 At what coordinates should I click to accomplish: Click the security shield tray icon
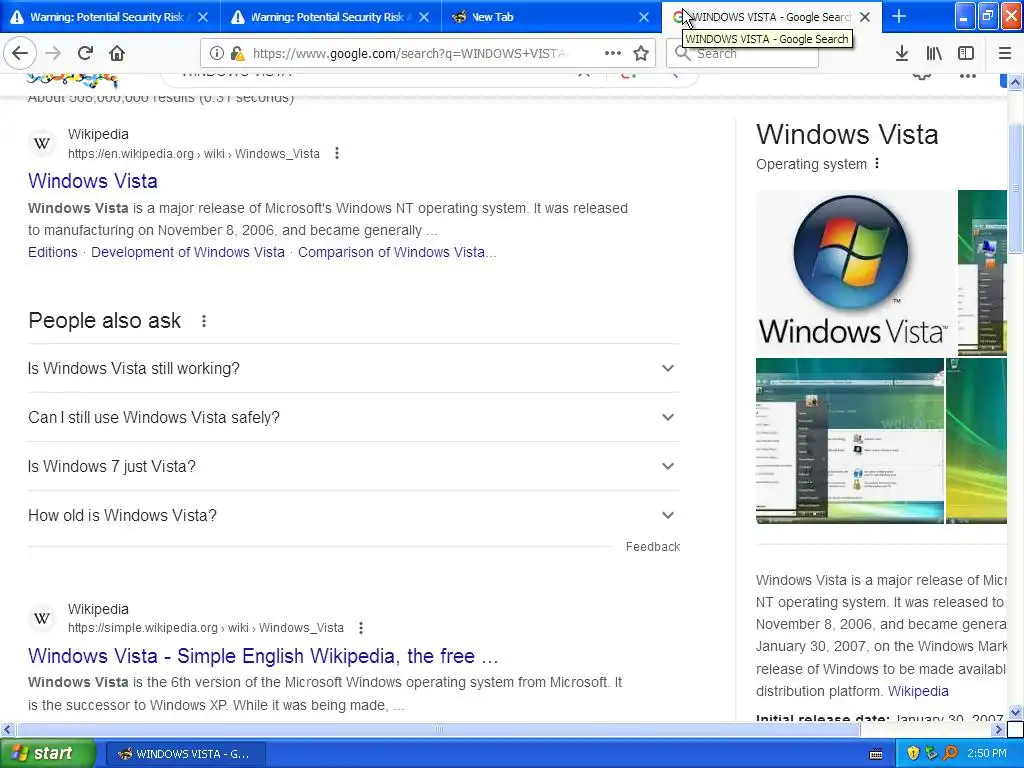(x=913, y=753)
